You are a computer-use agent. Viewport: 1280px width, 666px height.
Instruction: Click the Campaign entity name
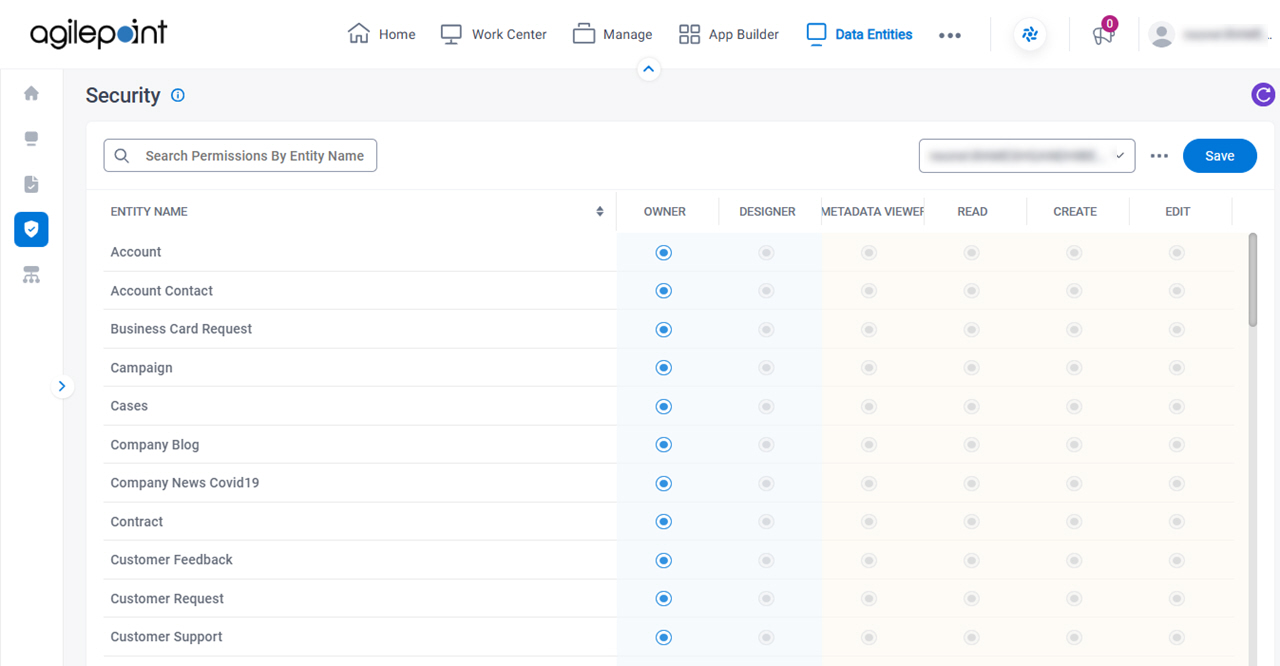point(141,368)
